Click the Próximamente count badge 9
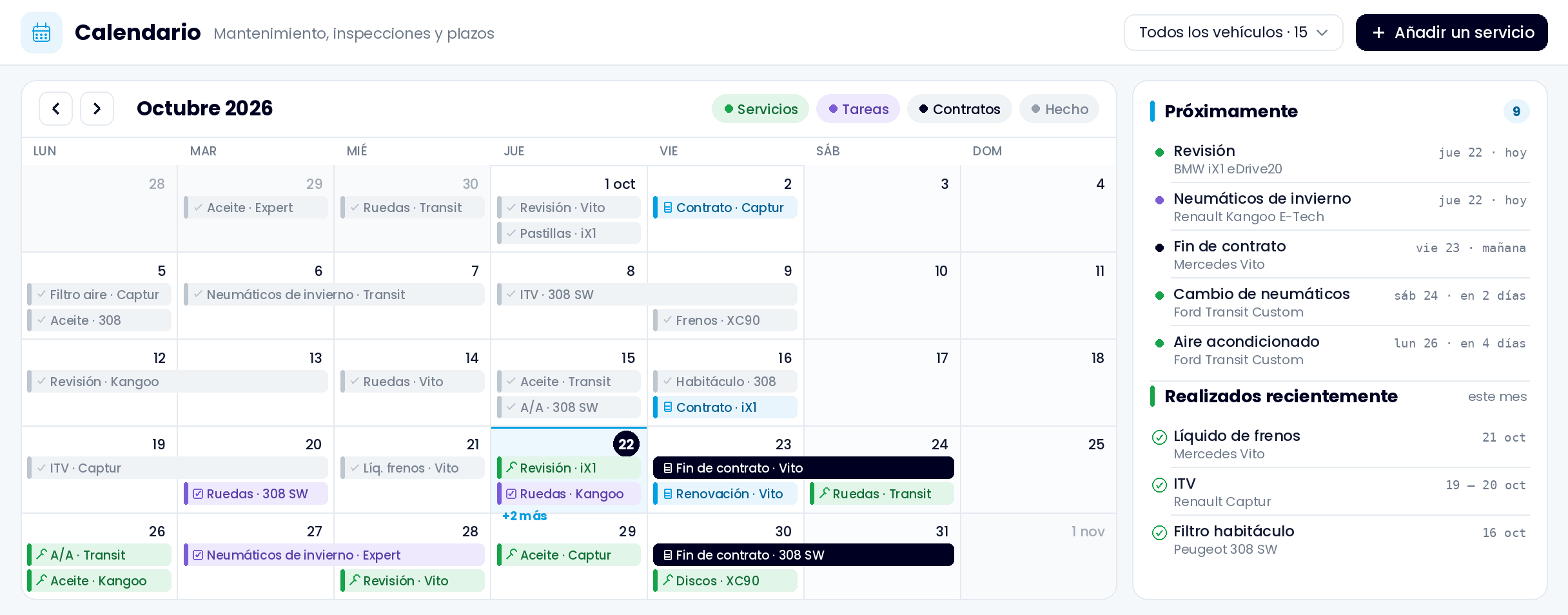Image resolution: width=1568 pixels, height=615 pixels. click(x=1516, y=111)
